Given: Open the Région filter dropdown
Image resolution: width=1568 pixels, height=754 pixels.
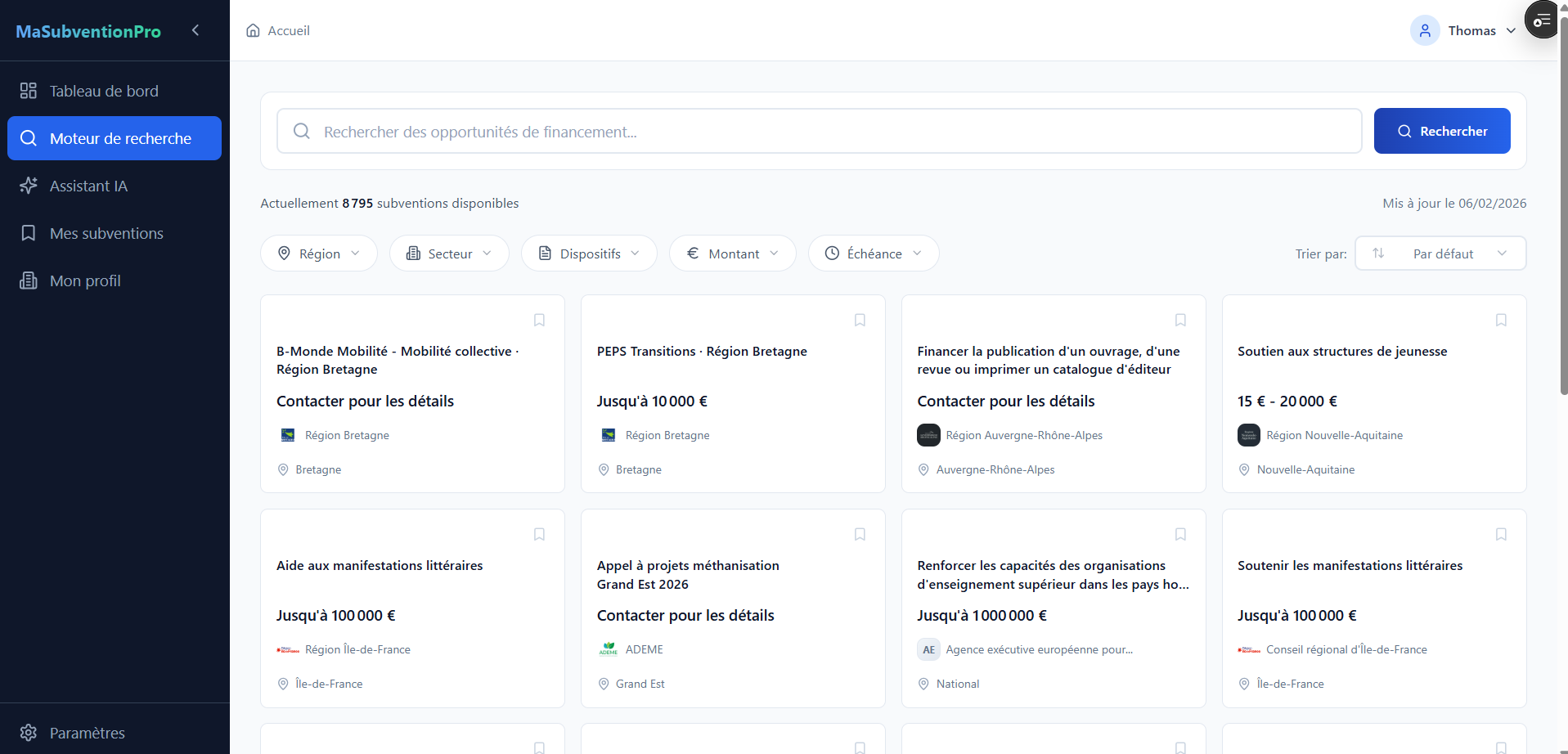Looking at the screenshot, I should (x=319, y=254).
